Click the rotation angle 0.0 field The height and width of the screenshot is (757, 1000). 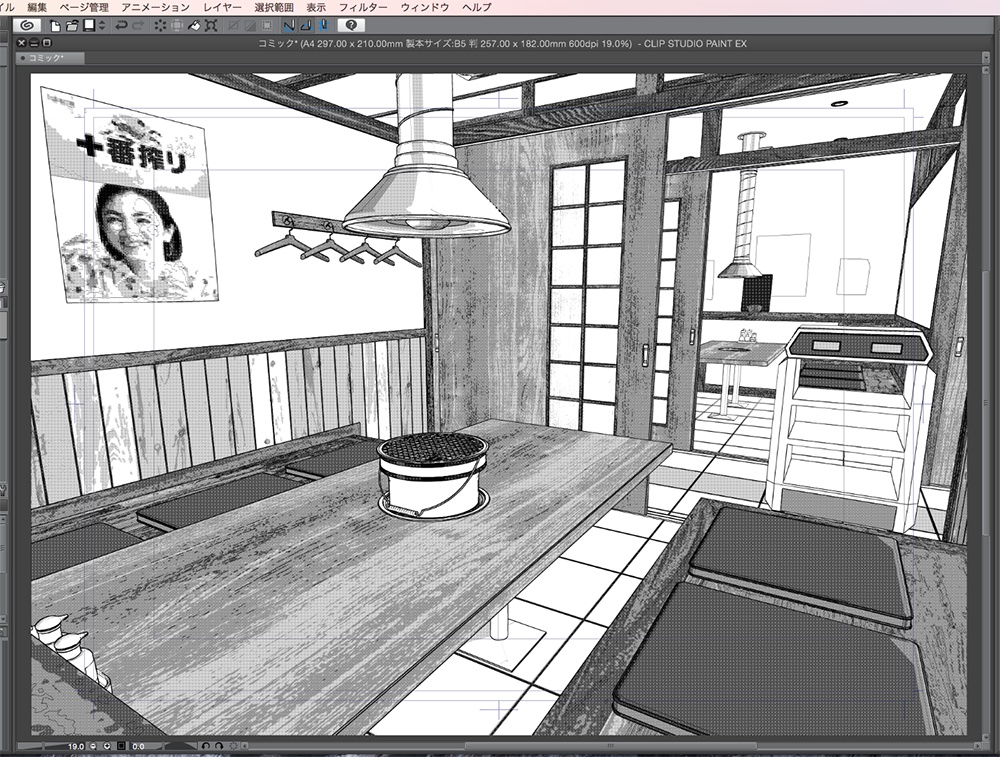click(138, 746)
